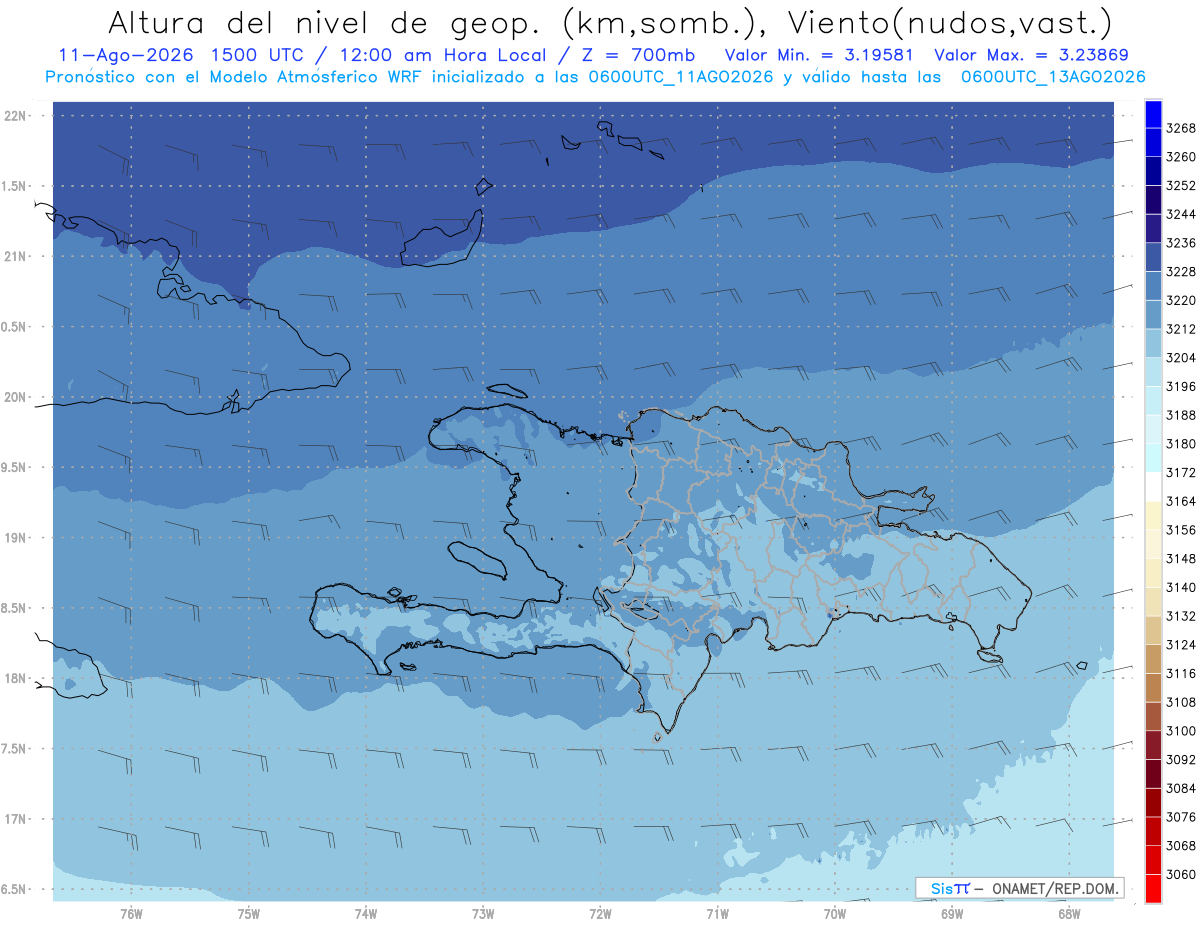The width and height of the screenshot is (1200, 927).
Task: Click the colorbar value '3116'
Action: (x=1181, y=673)
